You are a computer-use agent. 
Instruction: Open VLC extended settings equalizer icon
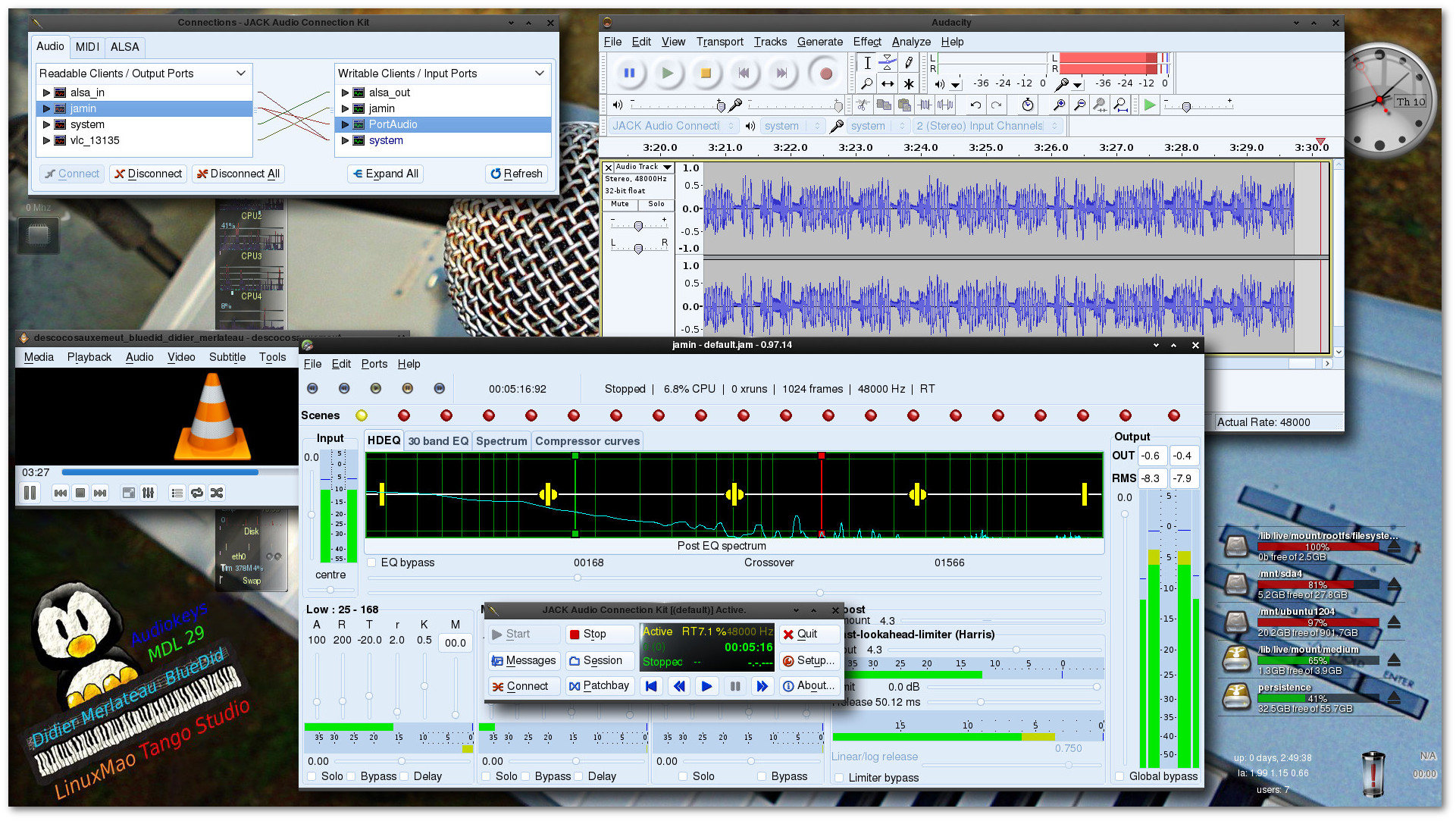[149, 494]
